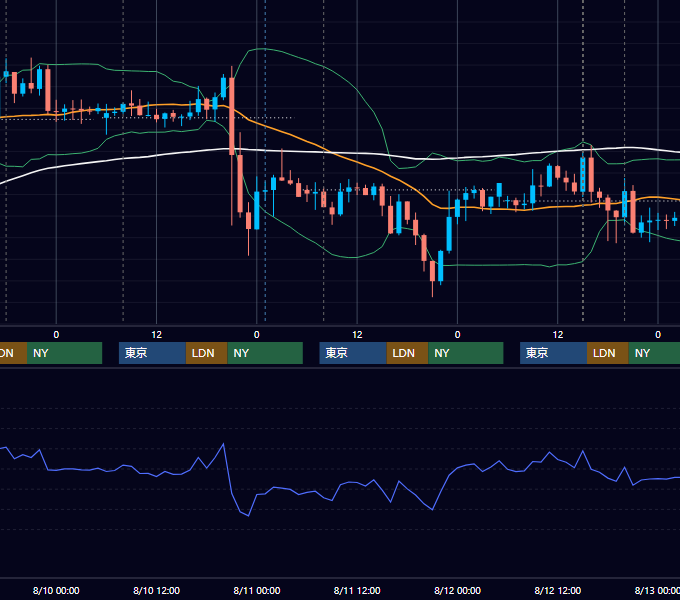This screenshot has height=600, width=680.
Task: Select hour label 0 above 8/11 00:00
Action: pos(257,335)
